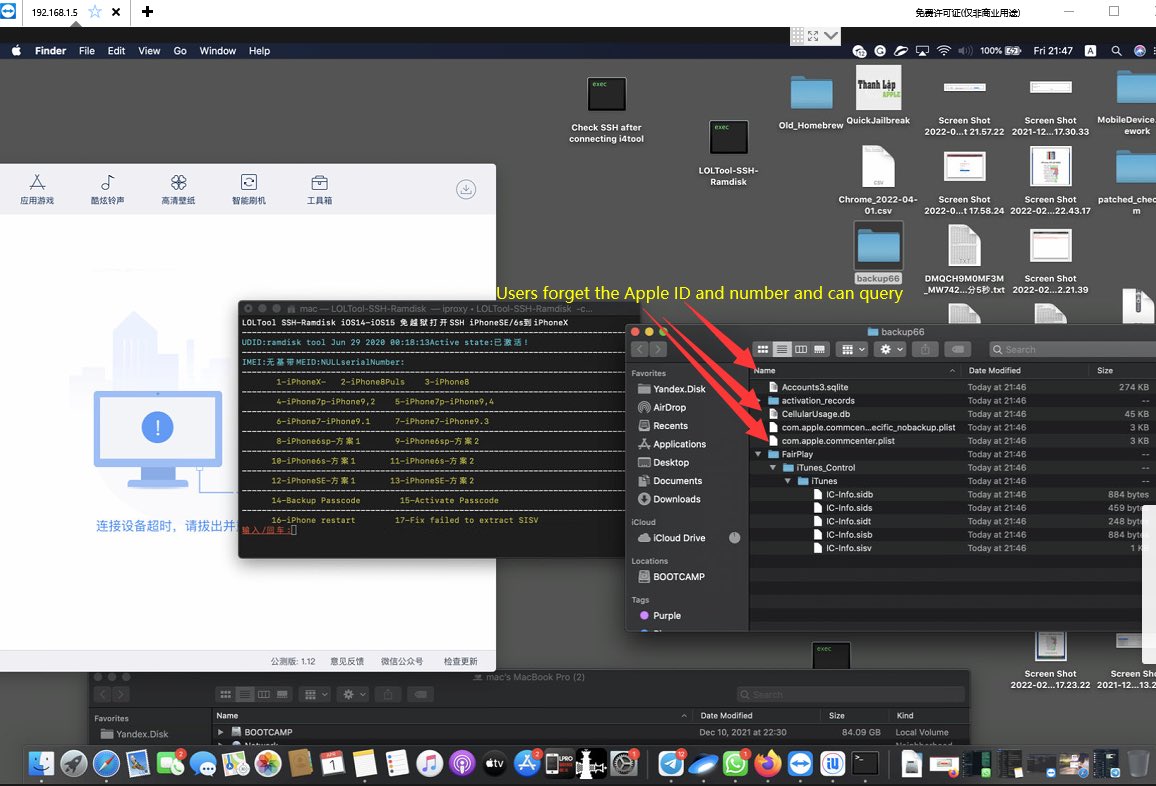
Task: Open the 高清壁纸 wallpapers section
Action: coord(178,189)
